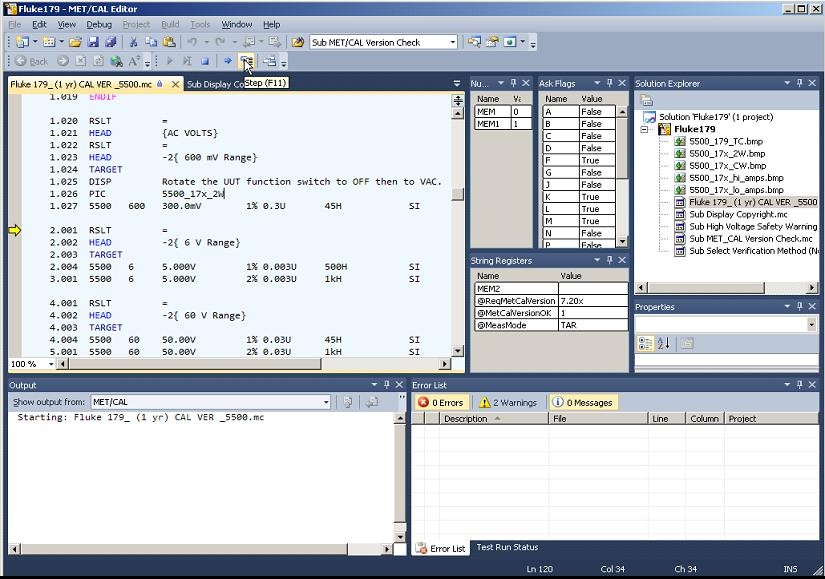Open the Show output from dropdown
825x579 pixels.
[326, 402]
